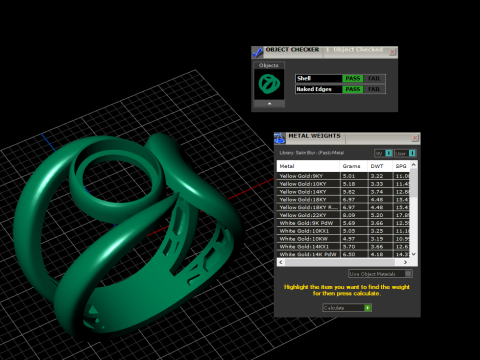Select the White Gold:14K PdW row

343,254
